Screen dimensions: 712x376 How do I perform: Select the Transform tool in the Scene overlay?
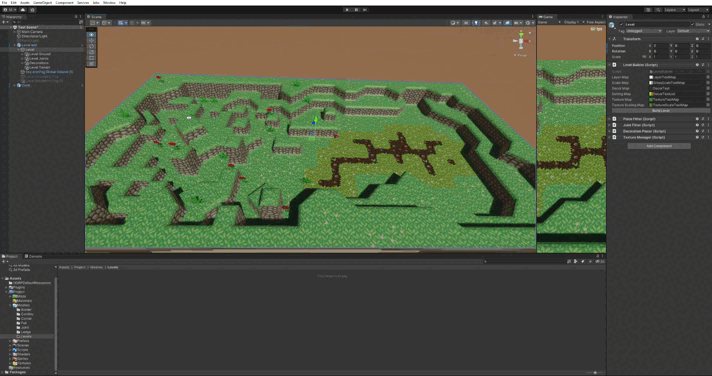click(91, 64)
